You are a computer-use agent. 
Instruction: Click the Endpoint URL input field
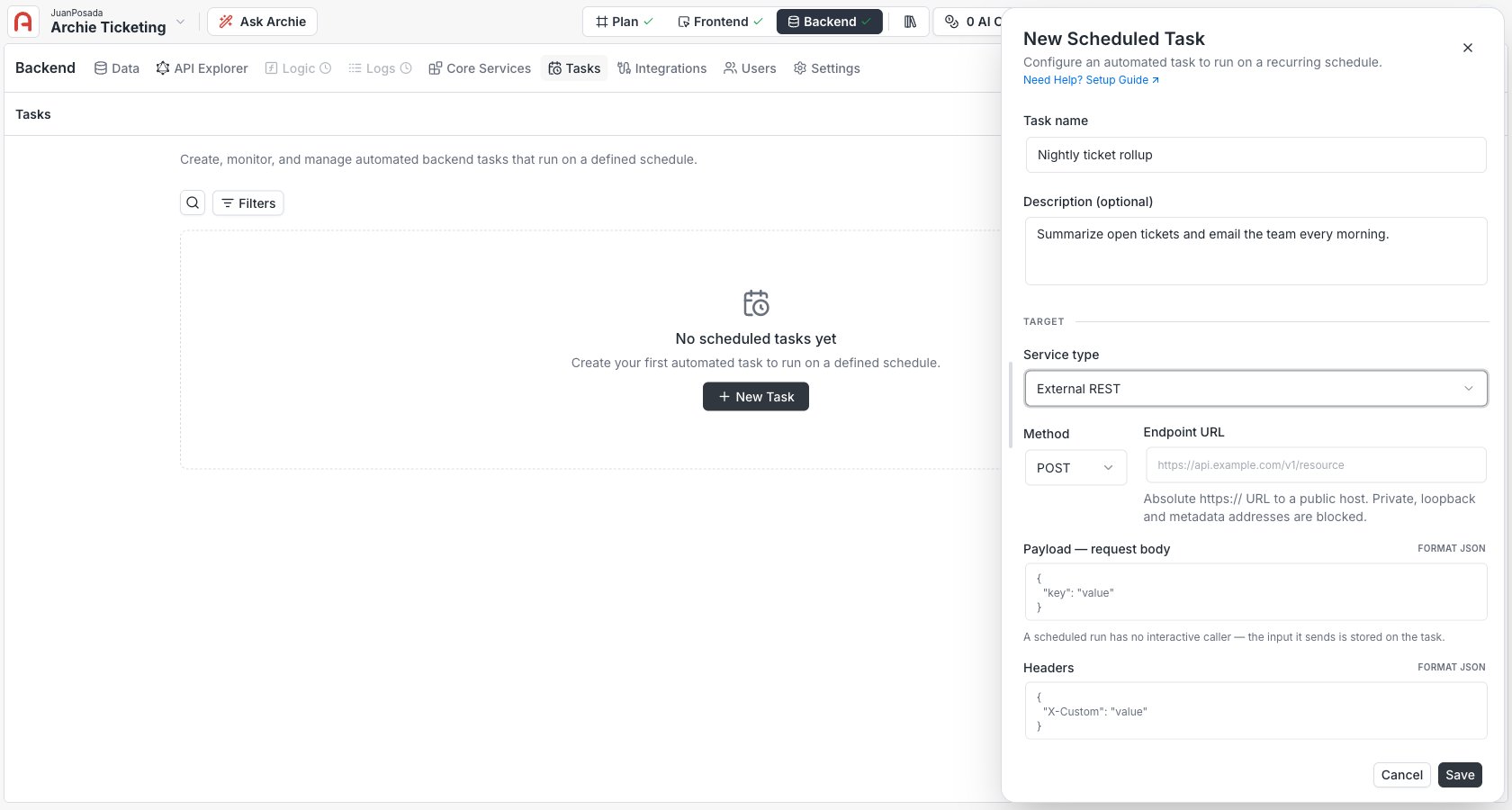pos(1316,465)
